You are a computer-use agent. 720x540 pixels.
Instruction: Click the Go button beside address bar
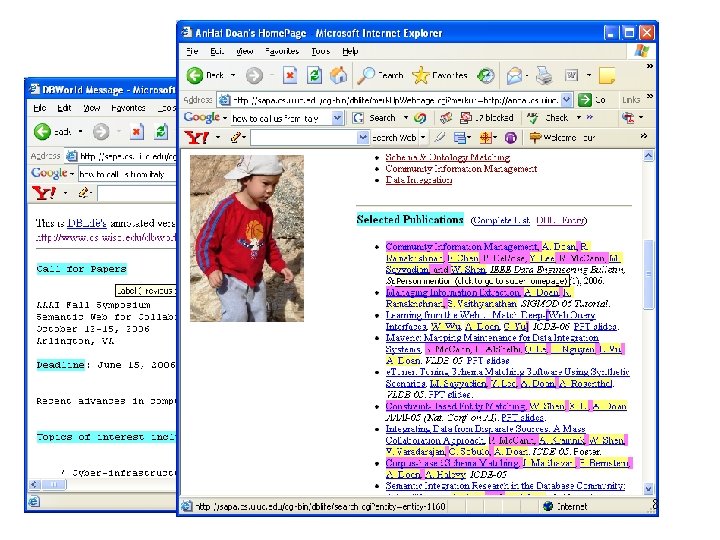pyautogui.click(x=592, y=99)
